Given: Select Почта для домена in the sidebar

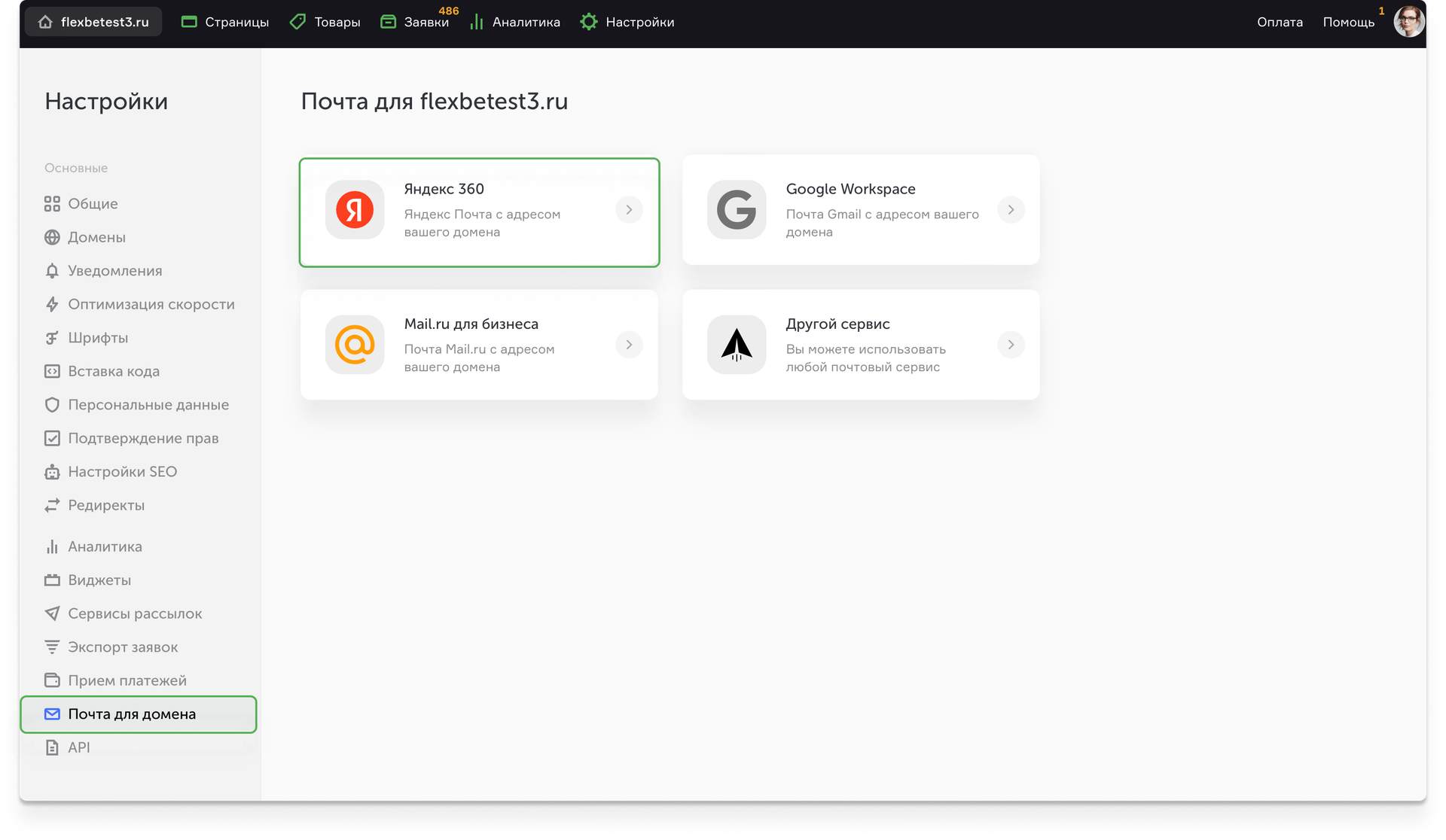Looking at the screenshot, I should [x=132, y=714].
